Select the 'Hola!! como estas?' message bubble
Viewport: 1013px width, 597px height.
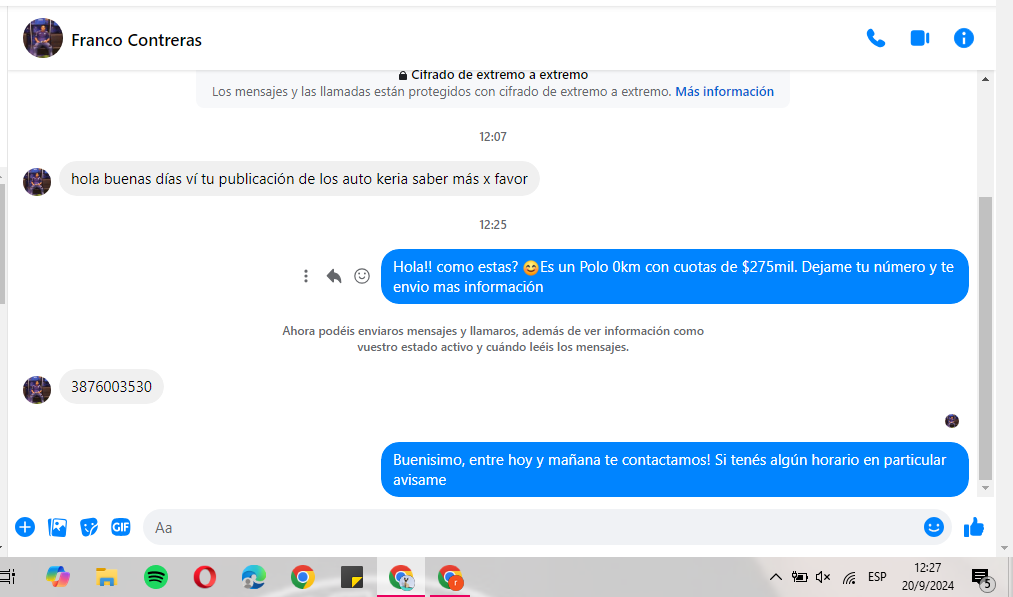[x=674, y=277]
